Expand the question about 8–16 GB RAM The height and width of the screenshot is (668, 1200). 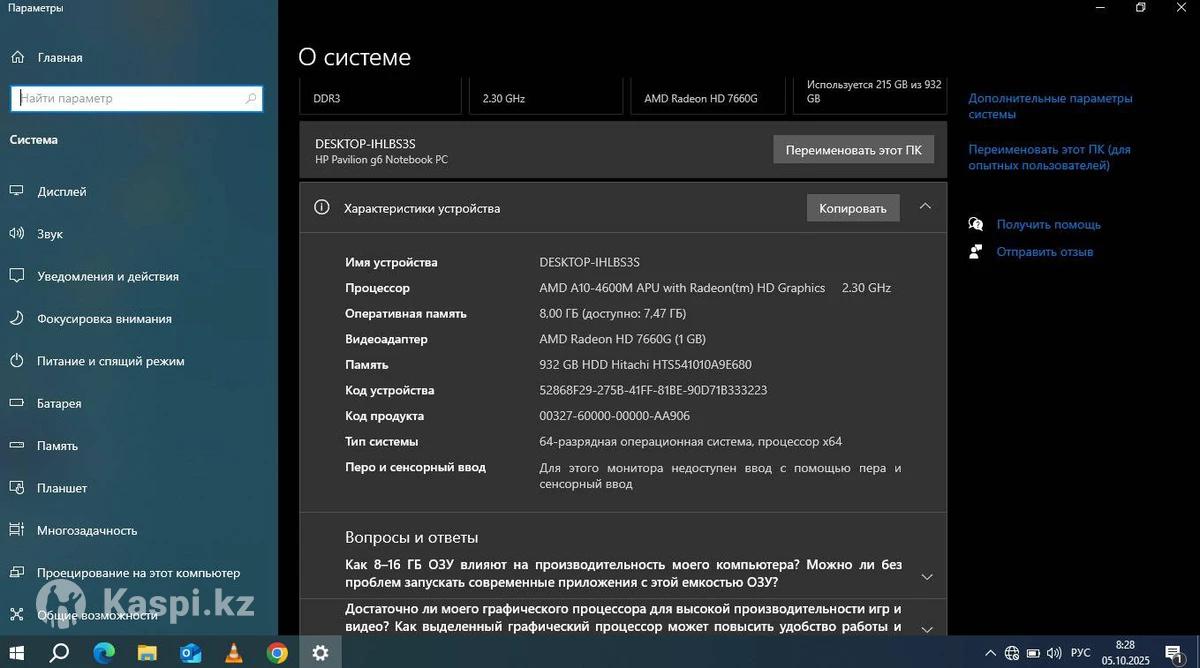[926, 576]
